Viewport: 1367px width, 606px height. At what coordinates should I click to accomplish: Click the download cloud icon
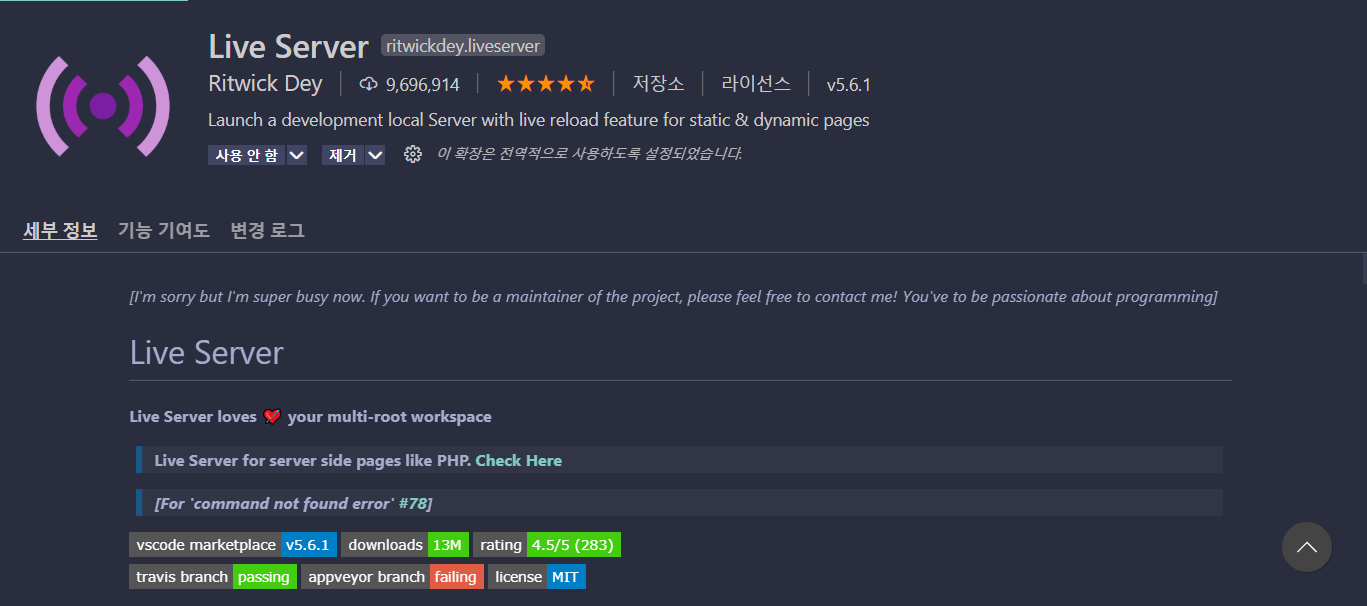tap(368, 84)
